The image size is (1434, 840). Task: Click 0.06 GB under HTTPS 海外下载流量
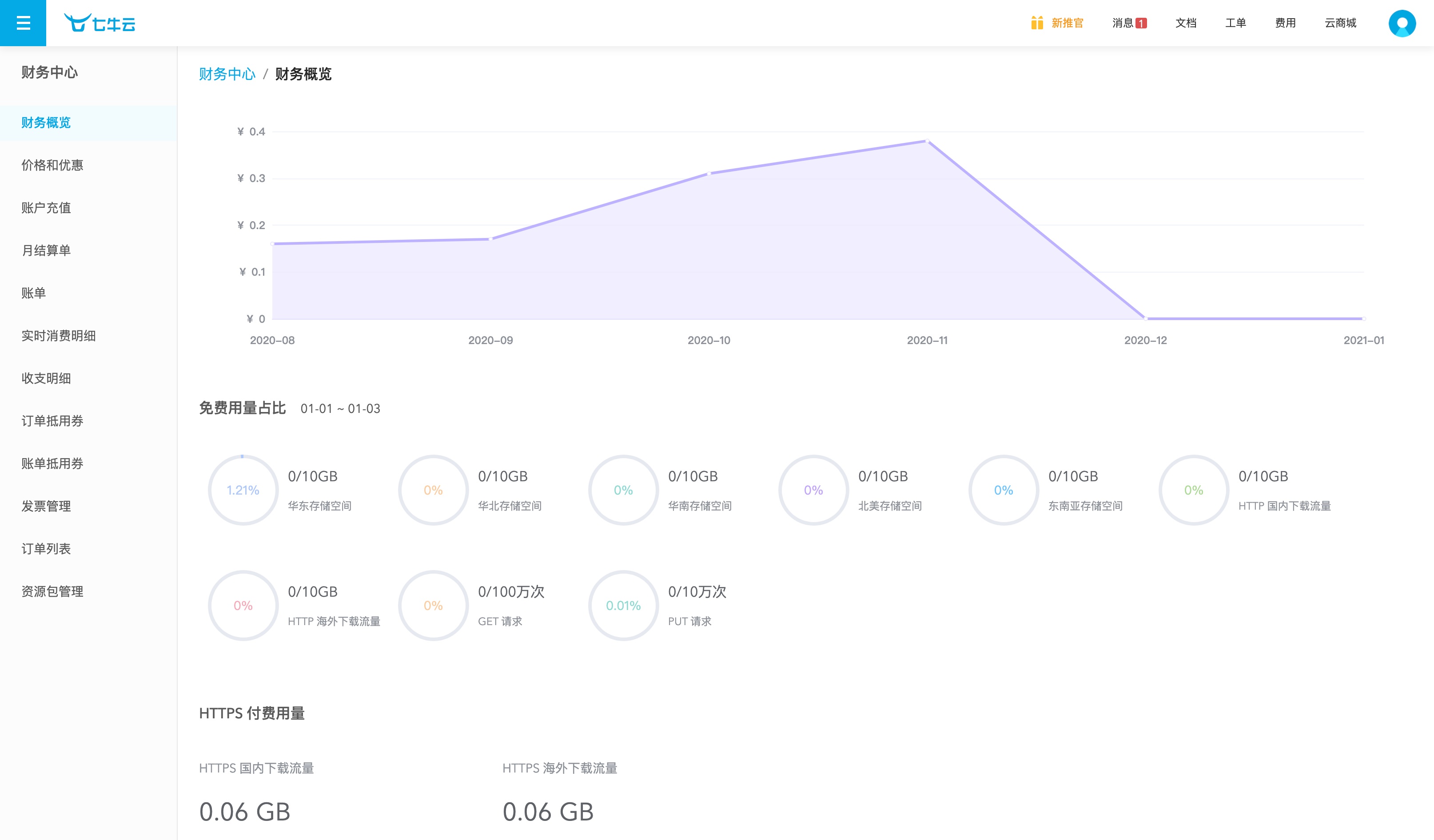tap(548, 812)
